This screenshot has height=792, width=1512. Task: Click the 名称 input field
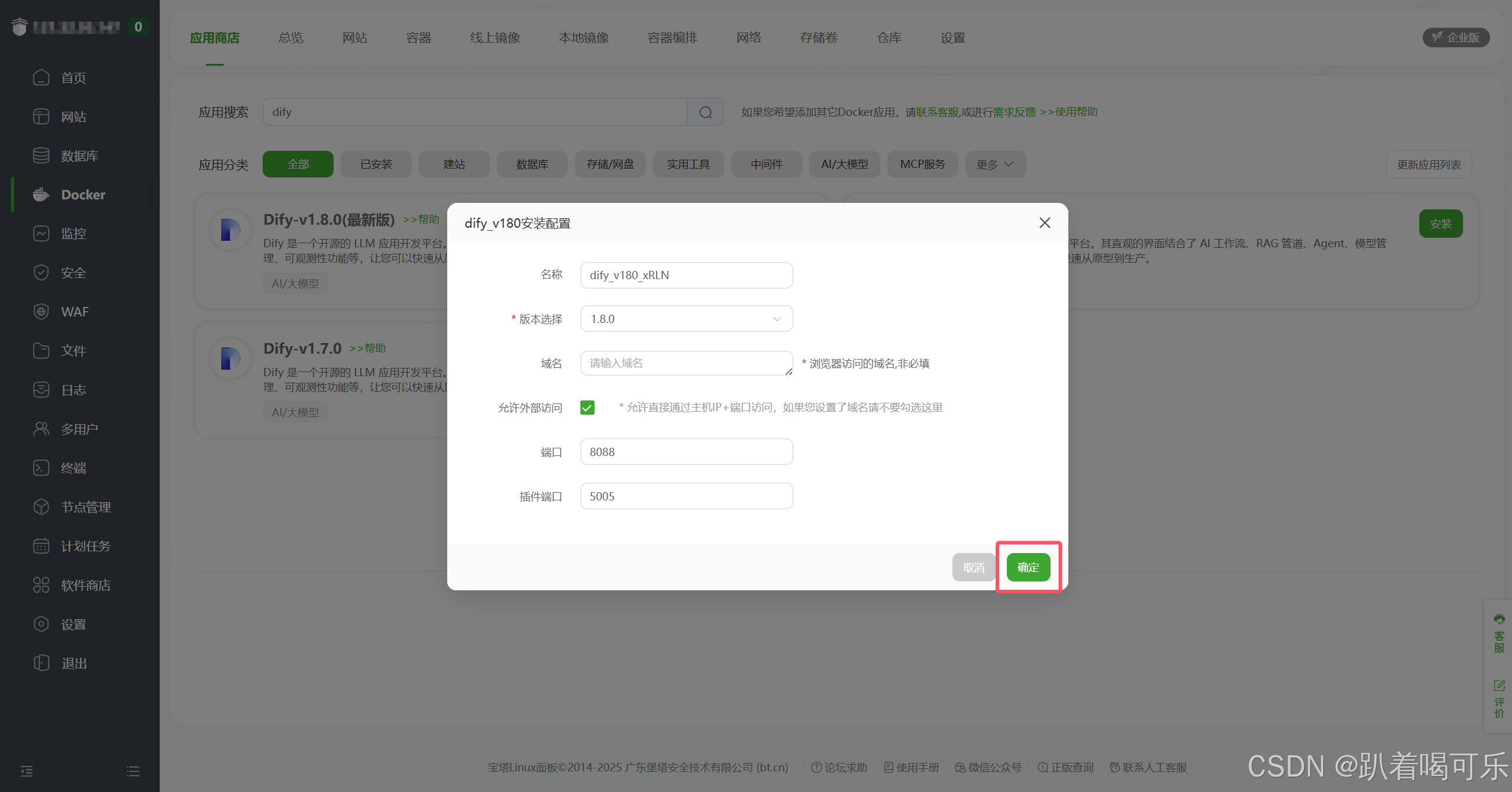686,275
